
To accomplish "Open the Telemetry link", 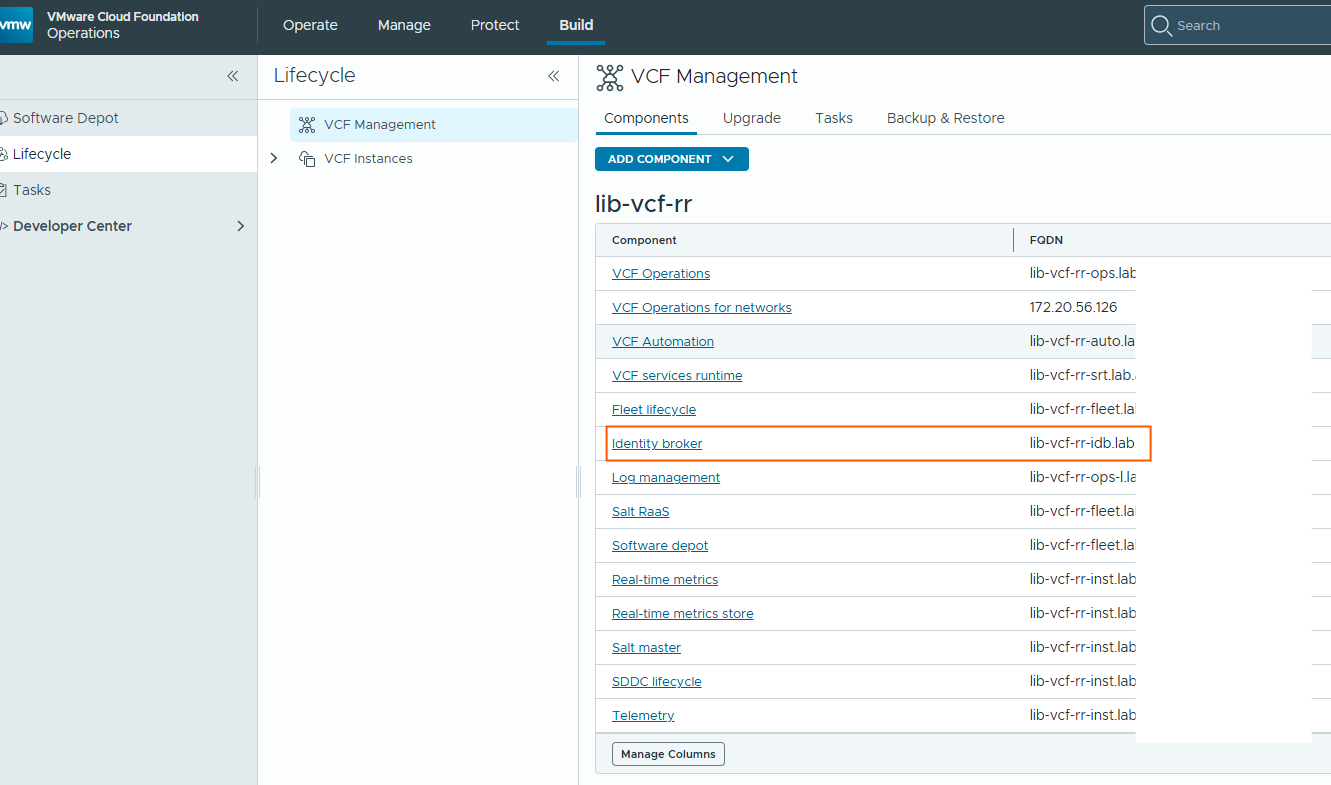I will [643, 716].
